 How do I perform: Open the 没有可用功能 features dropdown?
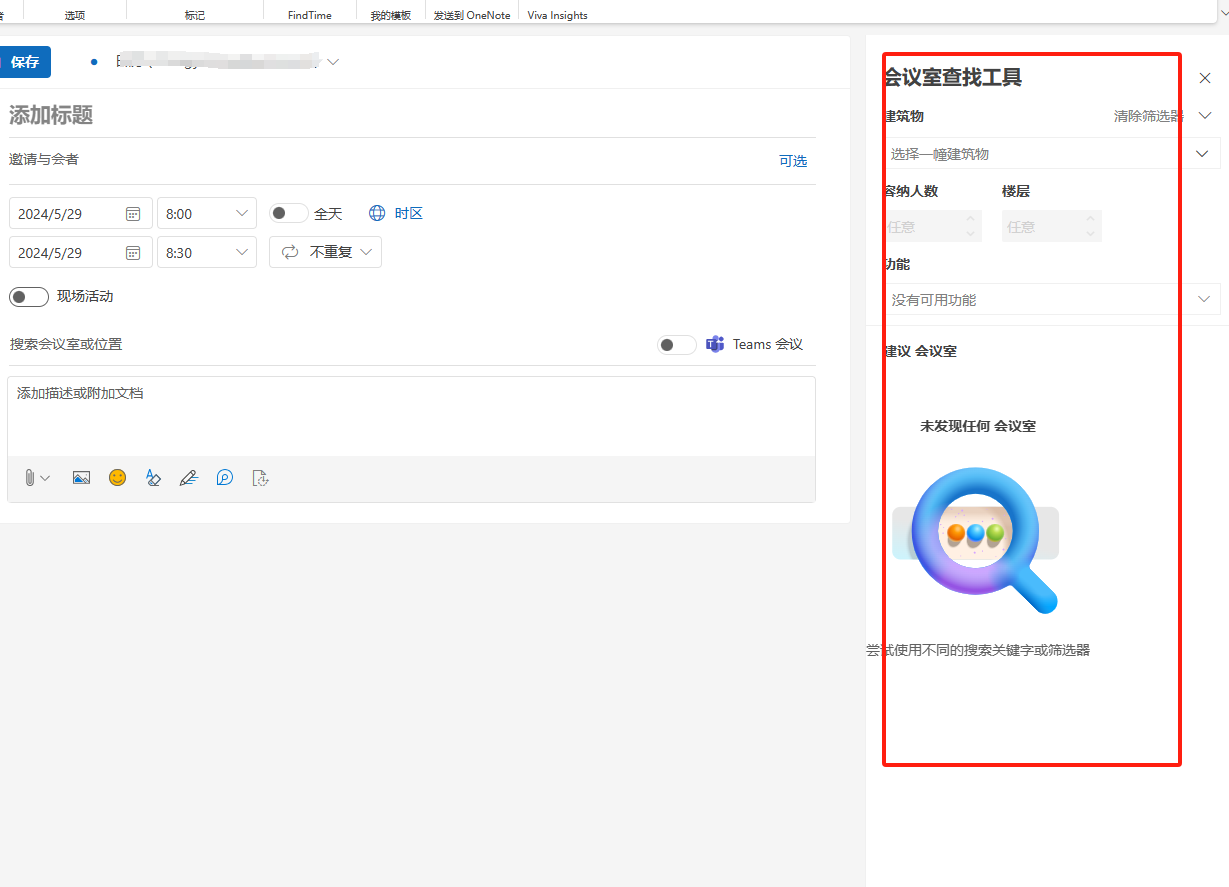tap(1052, 299)
